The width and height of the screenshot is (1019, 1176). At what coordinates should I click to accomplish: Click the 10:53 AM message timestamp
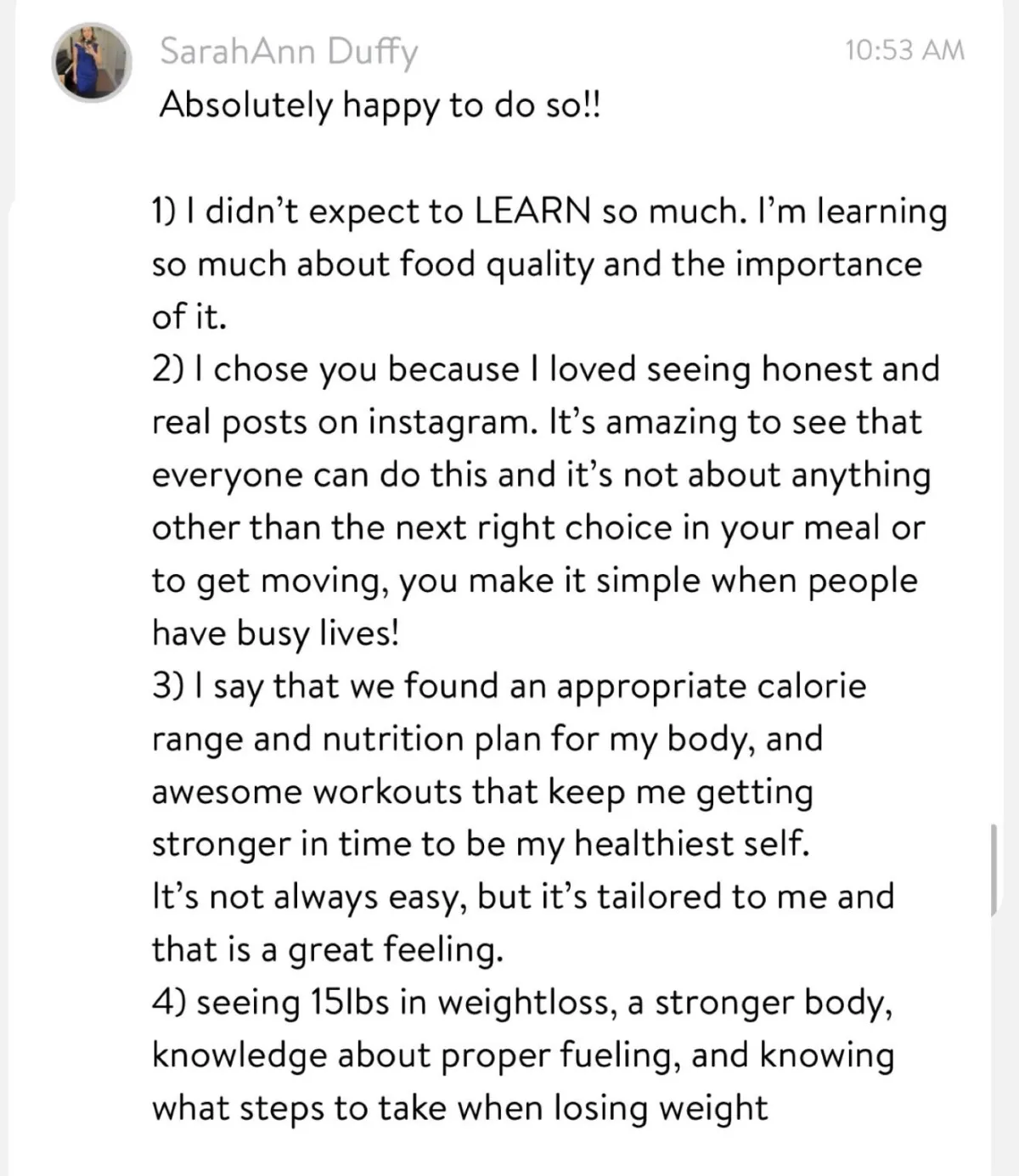click(x=904, y=50)
